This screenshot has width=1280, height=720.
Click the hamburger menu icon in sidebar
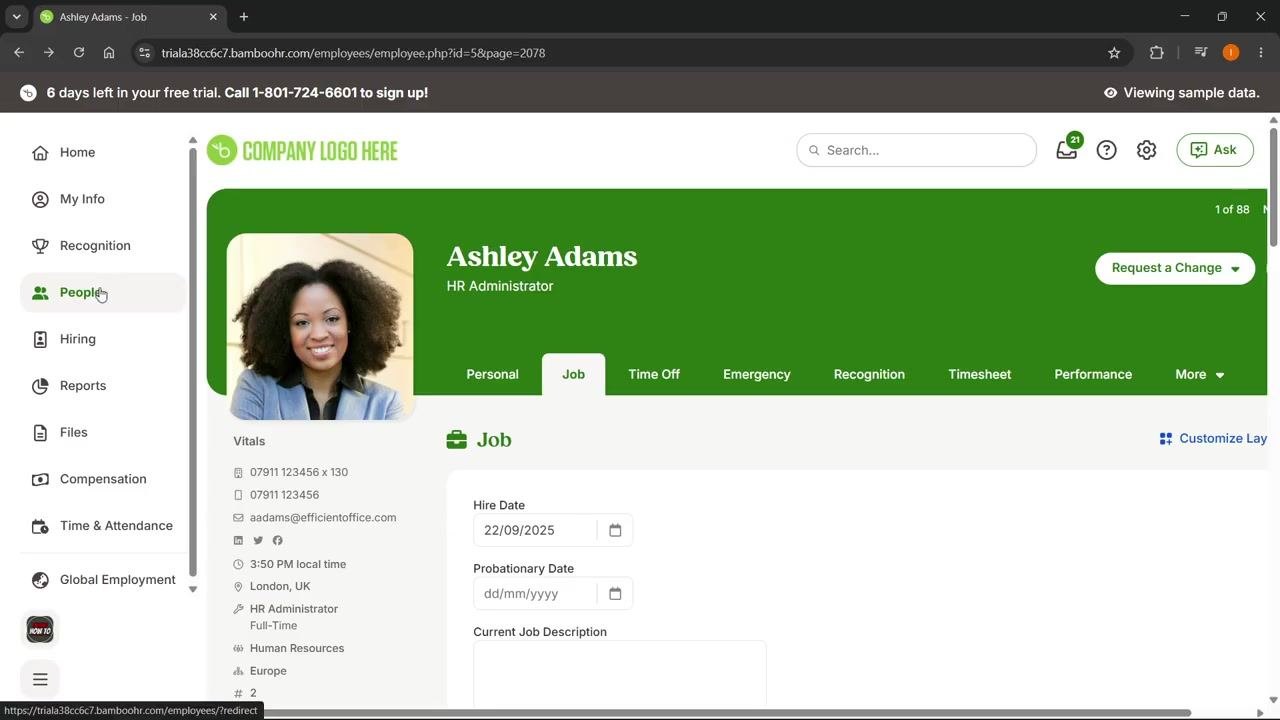40,680
